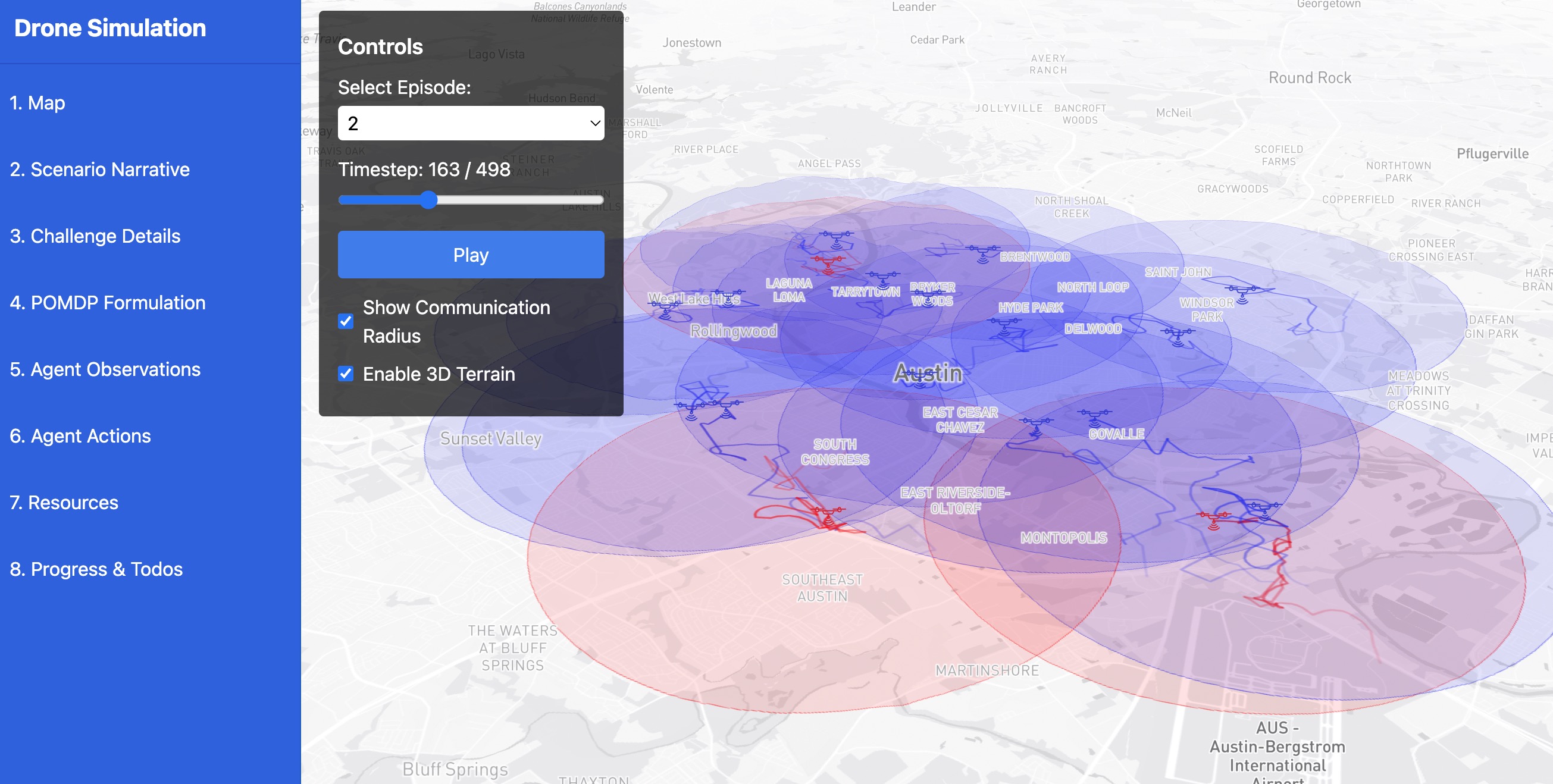
Task: Click the HYDE PARK map label
Action: click(x=1031, y=308)
